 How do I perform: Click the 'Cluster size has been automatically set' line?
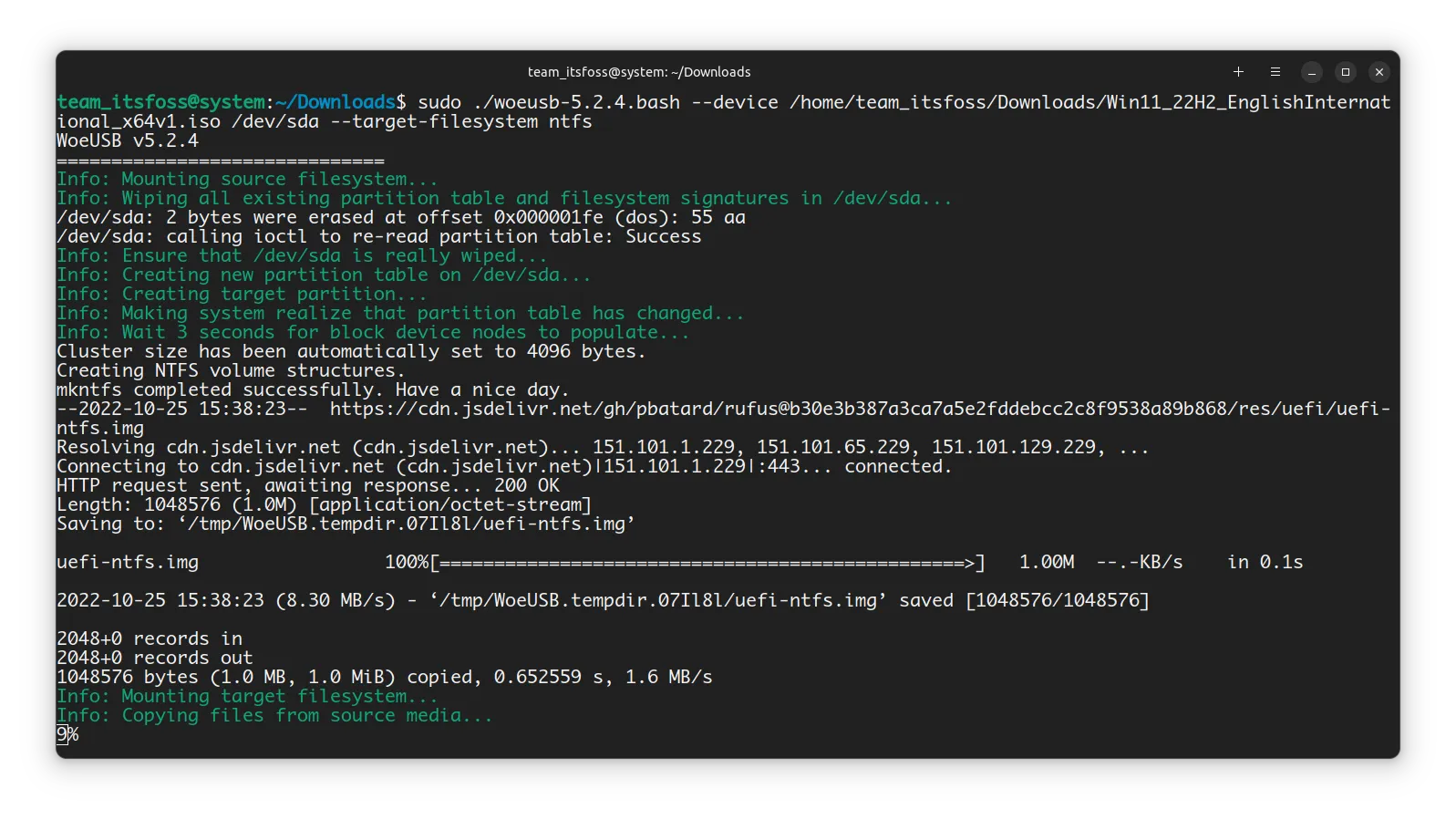[351, 352]
